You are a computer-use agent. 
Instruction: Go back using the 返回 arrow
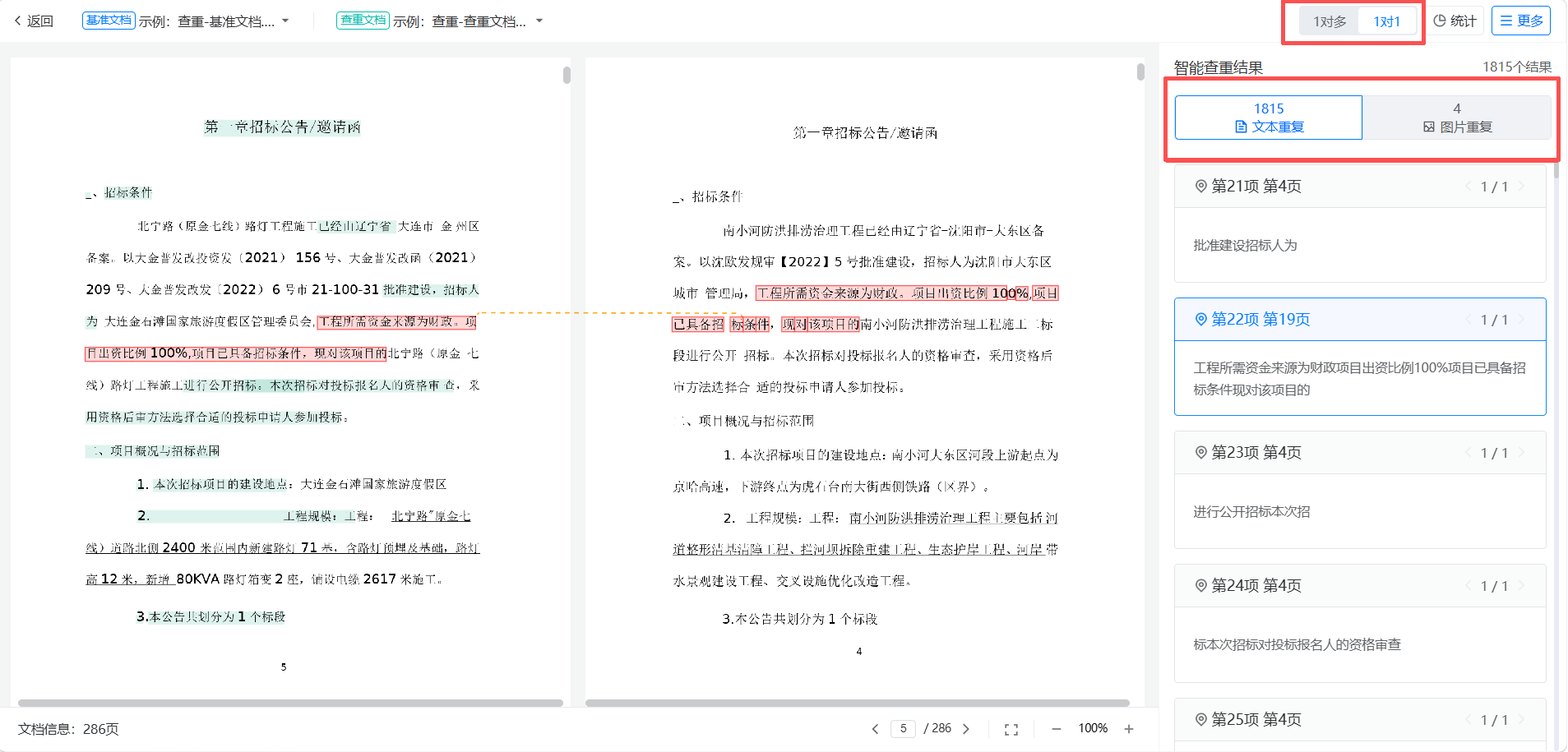point(33,21)
